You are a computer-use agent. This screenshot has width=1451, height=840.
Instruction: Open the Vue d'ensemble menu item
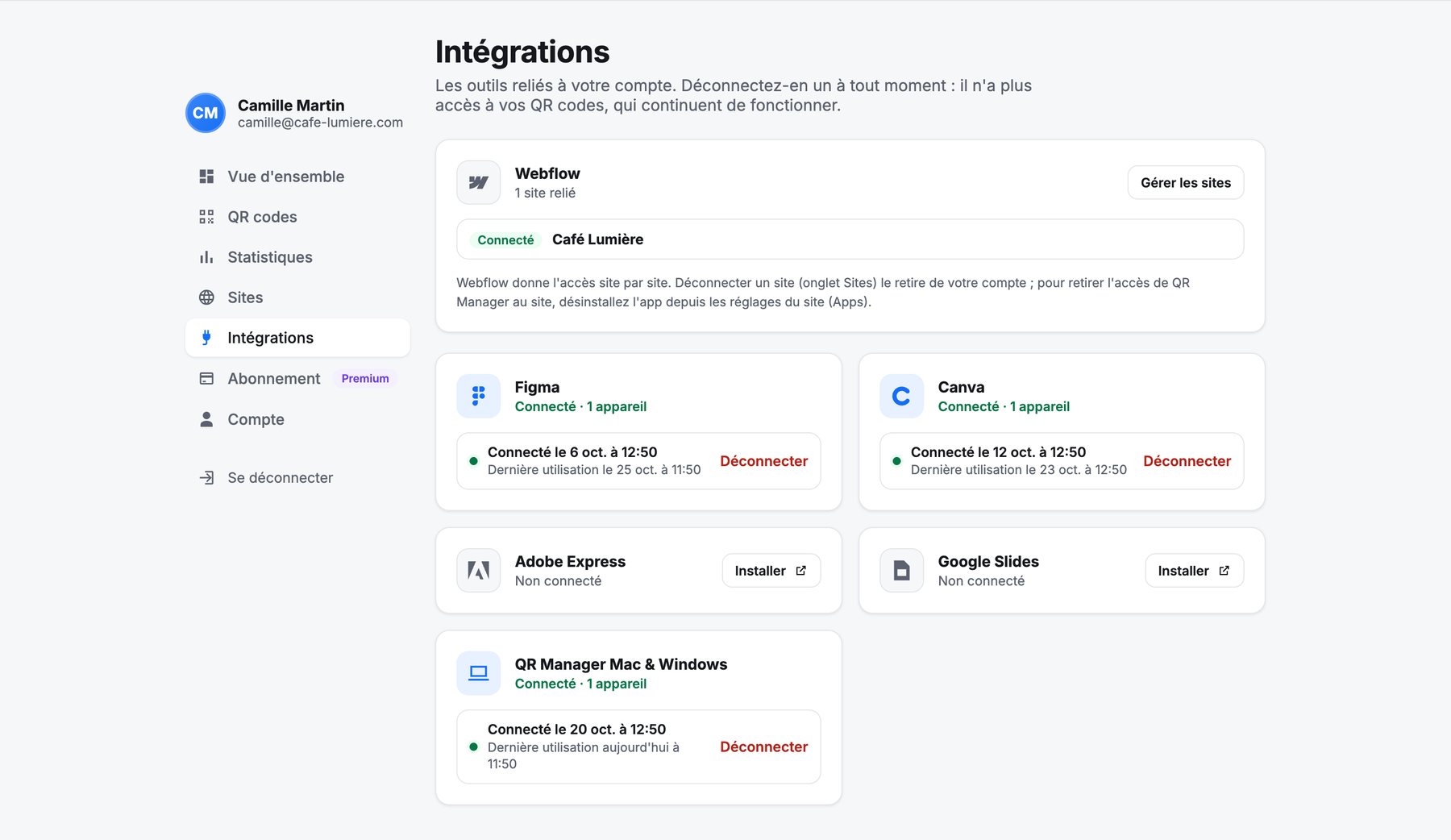(x=297, y=177)
